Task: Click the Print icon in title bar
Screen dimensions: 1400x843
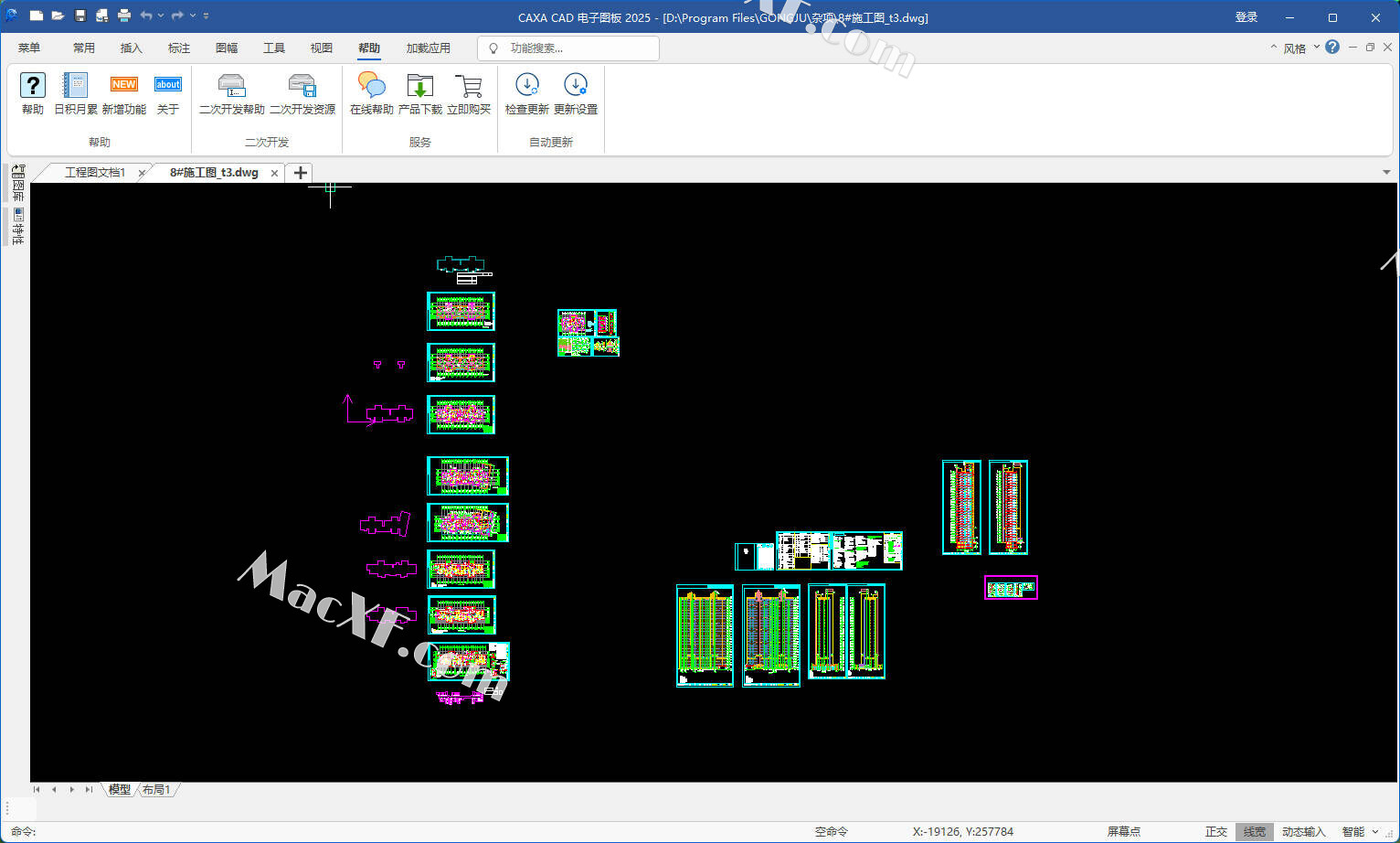Action: point(124,16)
